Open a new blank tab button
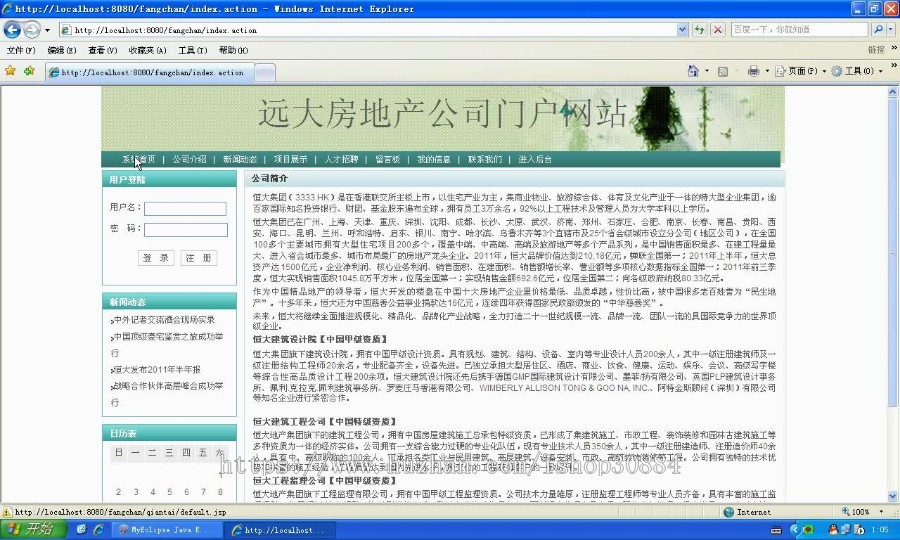The height and width of the screenshot is (540, 900). pos(265,72)
